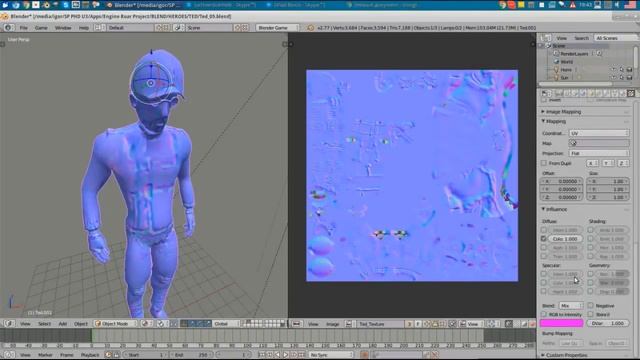Click the play animation button
The width and height of the screenshot is (640, 360).
[x=286, y=355]
